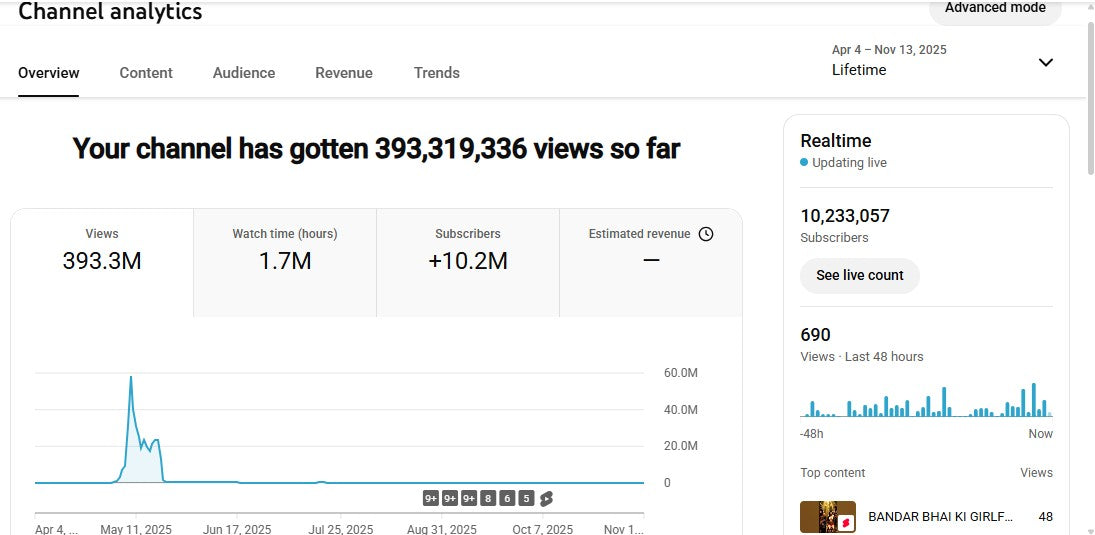
Task: Click the See live count button
Action: coord(859,275)
